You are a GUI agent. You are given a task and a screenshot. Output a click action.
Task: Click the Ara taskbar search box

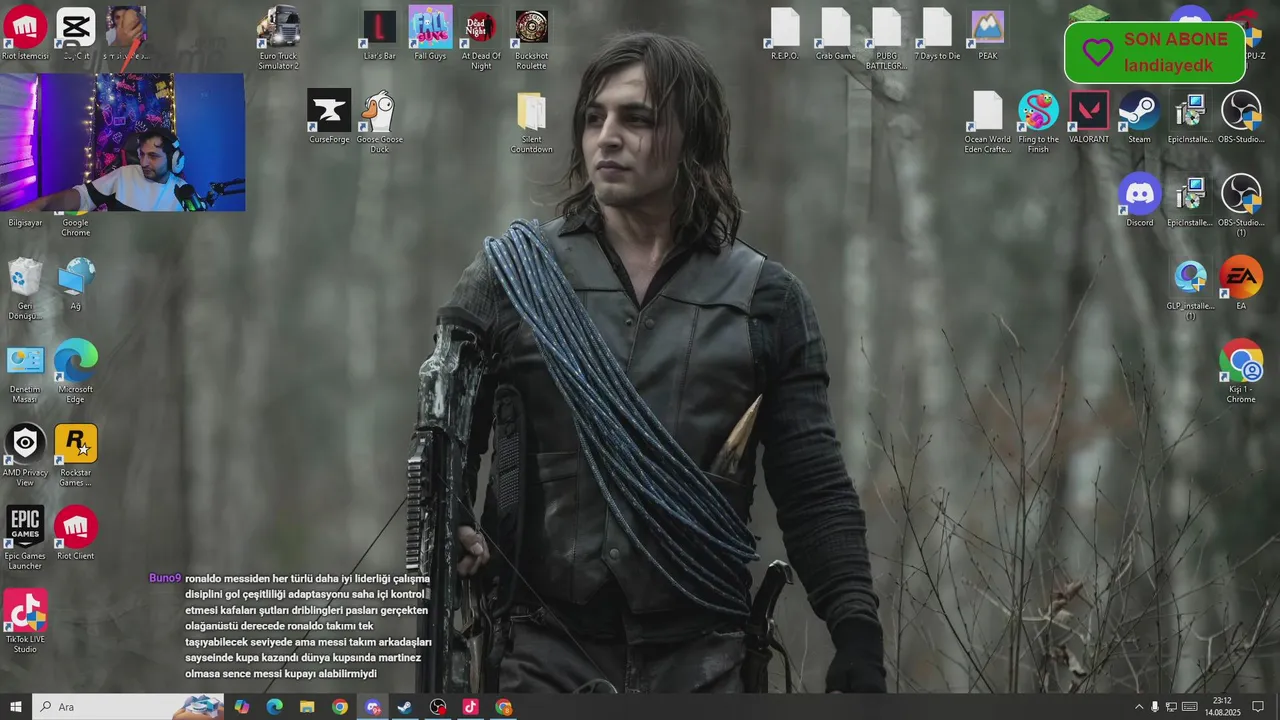(128, 707)
